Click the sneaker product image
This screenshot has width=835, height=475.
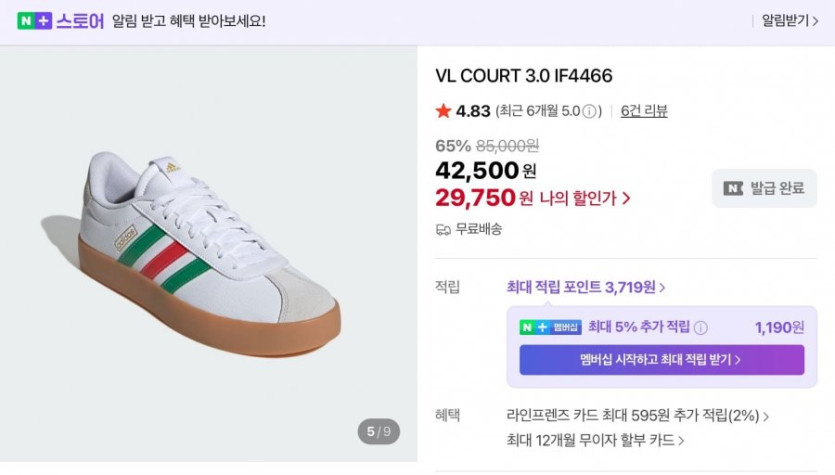[210, 250]
